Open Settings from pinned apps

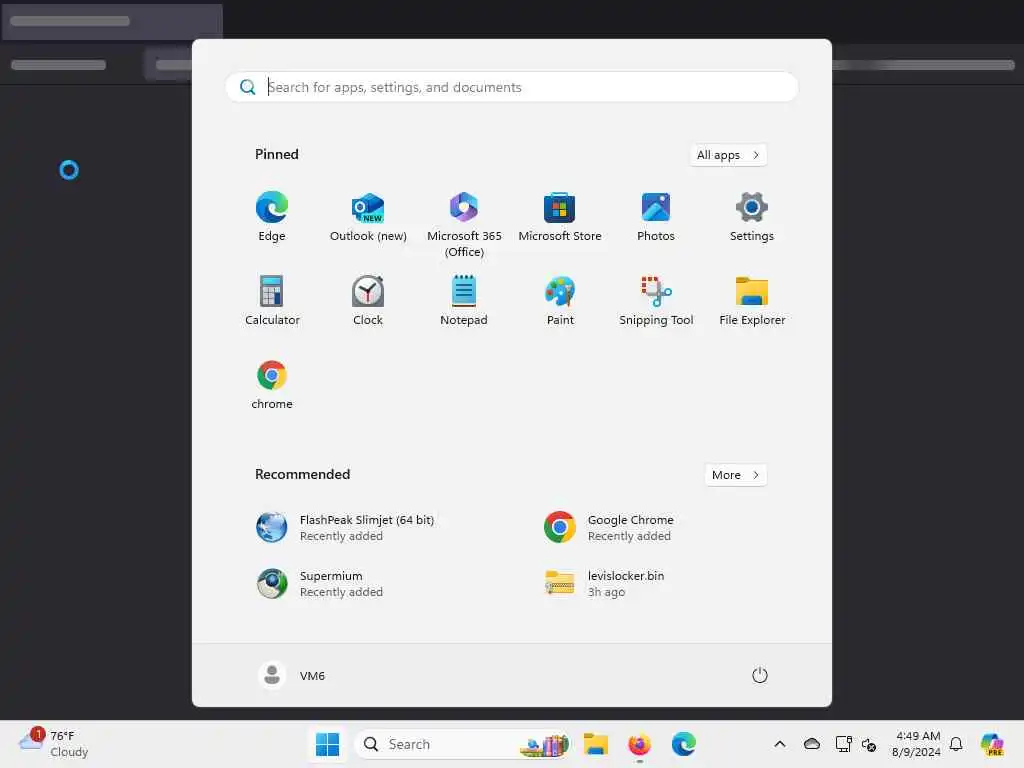click(x=752, y=217)
